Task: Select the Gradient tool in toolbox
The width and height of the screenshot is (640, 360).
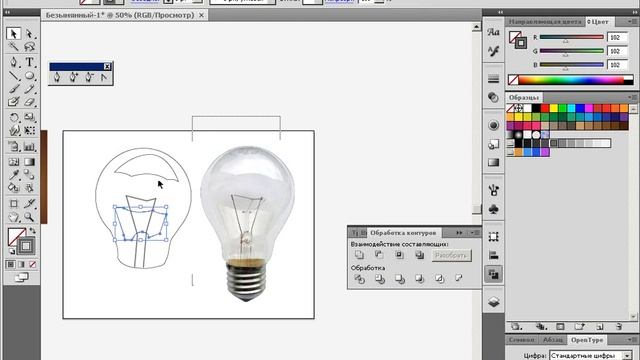Action: pos(29,162)
